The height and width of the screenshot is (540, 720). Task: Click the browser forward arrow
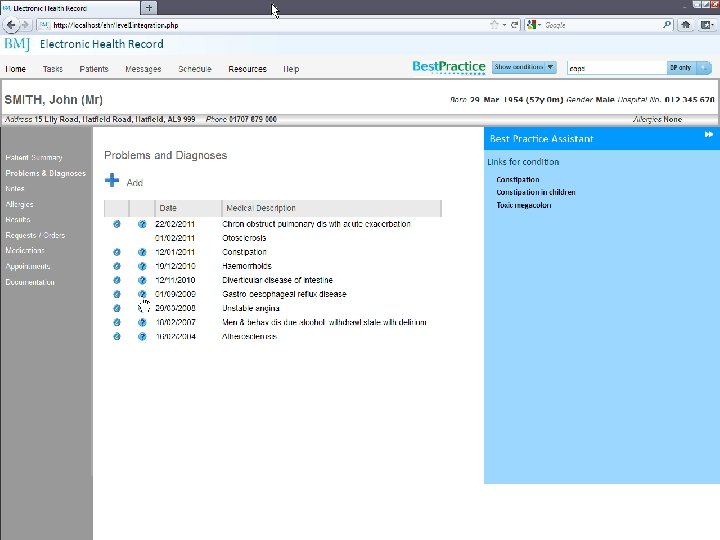point(25,25)
